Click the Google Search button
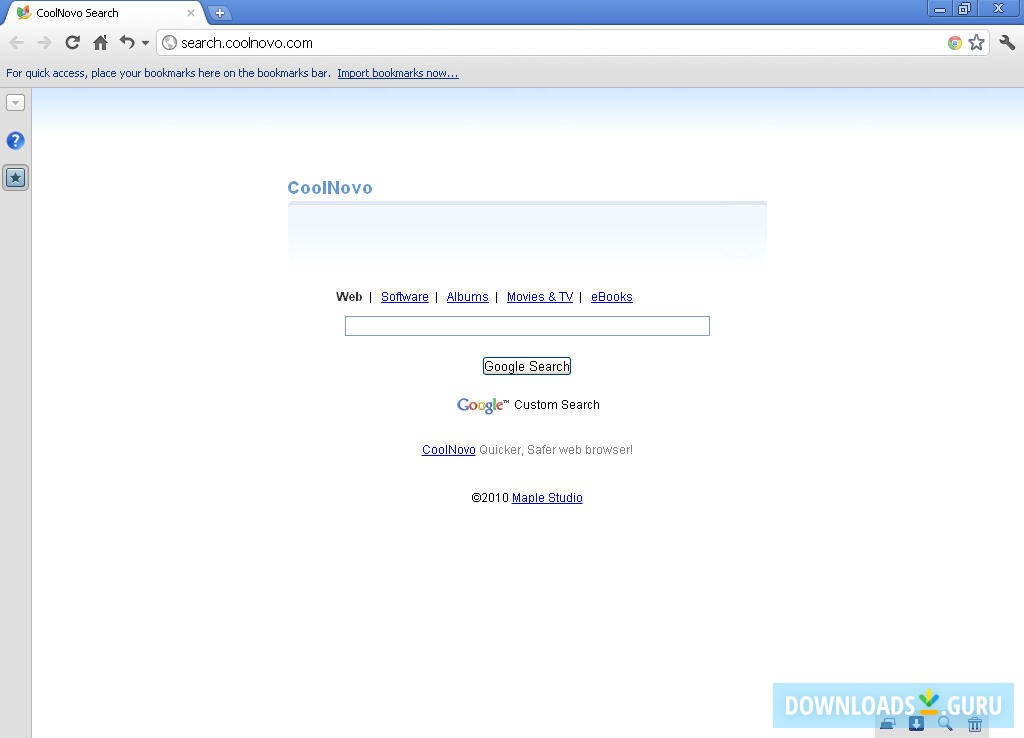 coord(527,366)
